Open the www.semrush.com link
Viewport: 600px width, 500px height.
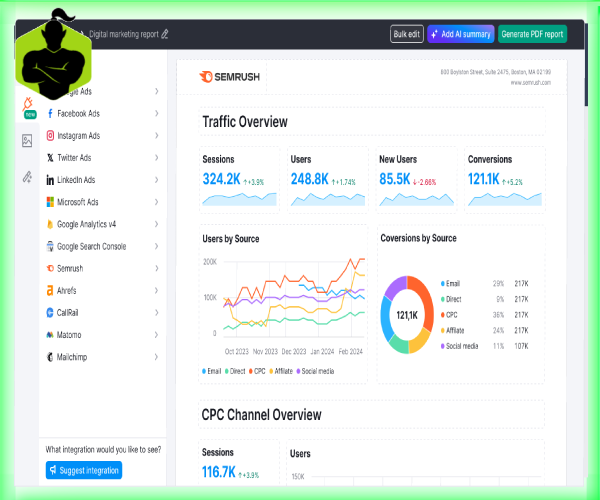[x=531, y=83]
